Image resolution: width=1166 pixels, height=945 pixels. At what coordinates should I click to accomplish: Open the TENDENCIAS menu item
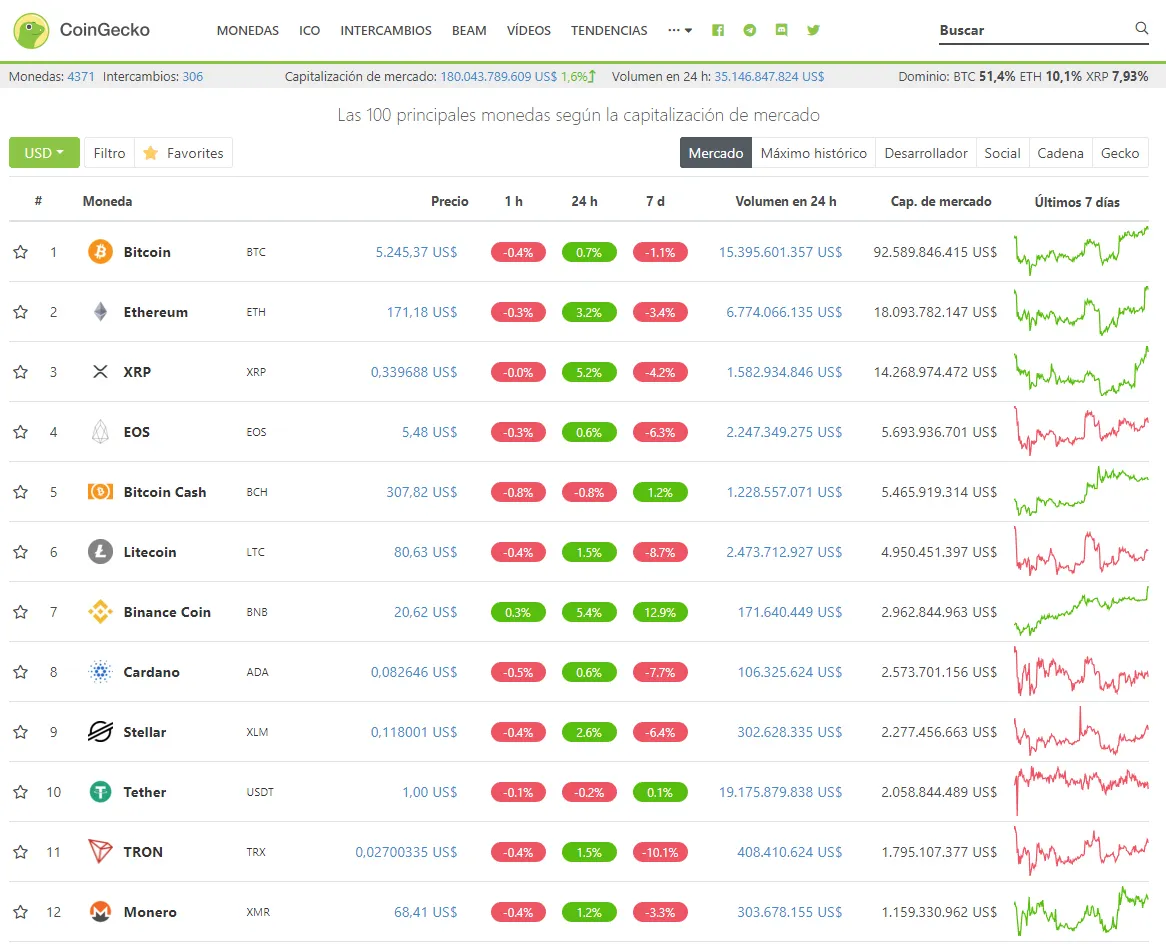point(609,30)
